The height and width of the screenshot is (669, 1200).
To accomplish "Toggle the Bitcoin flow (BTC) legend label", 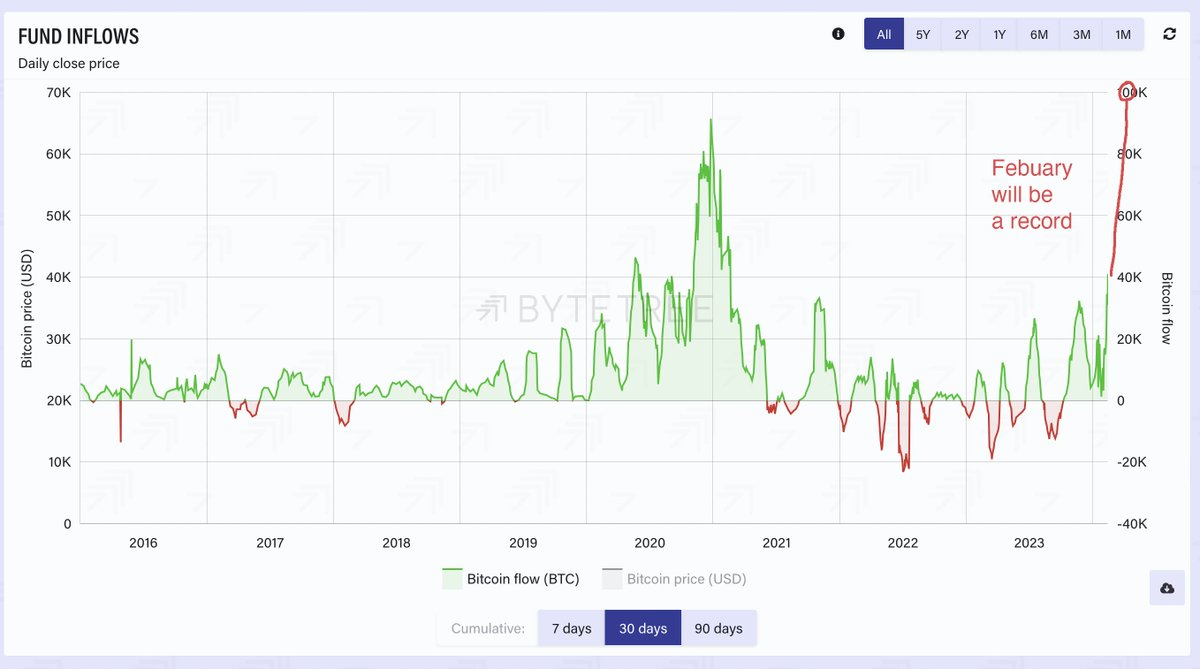I will click(x=517, y=579).
